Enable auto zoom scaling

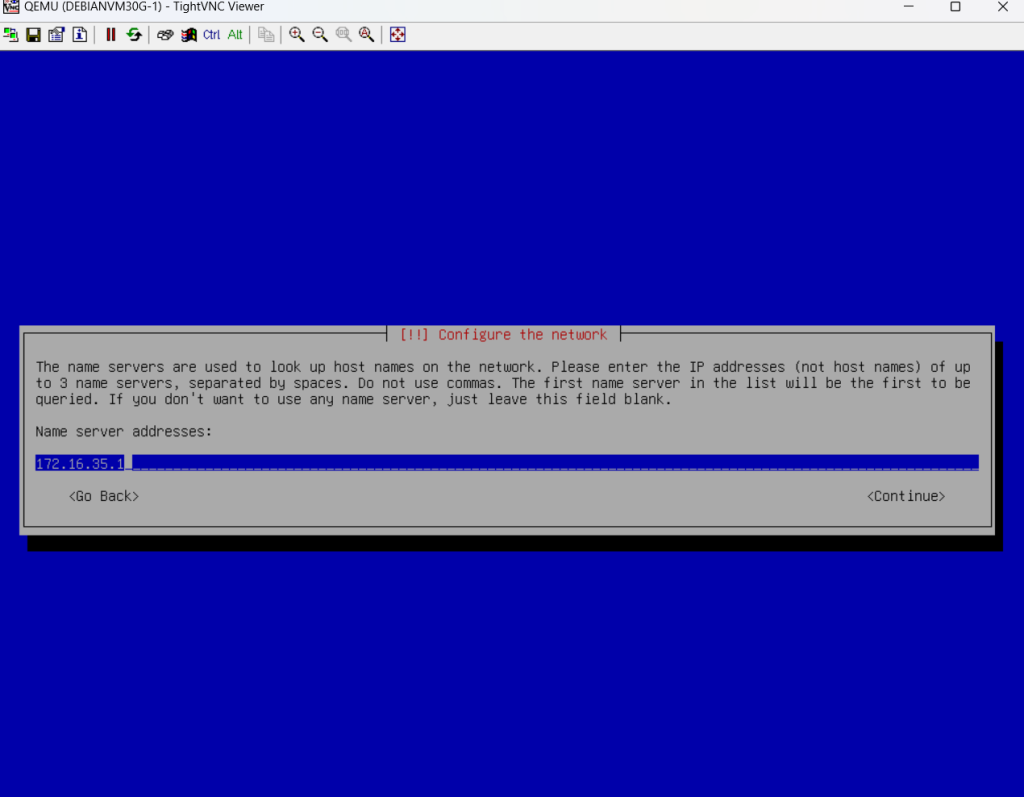coord(366,35)
